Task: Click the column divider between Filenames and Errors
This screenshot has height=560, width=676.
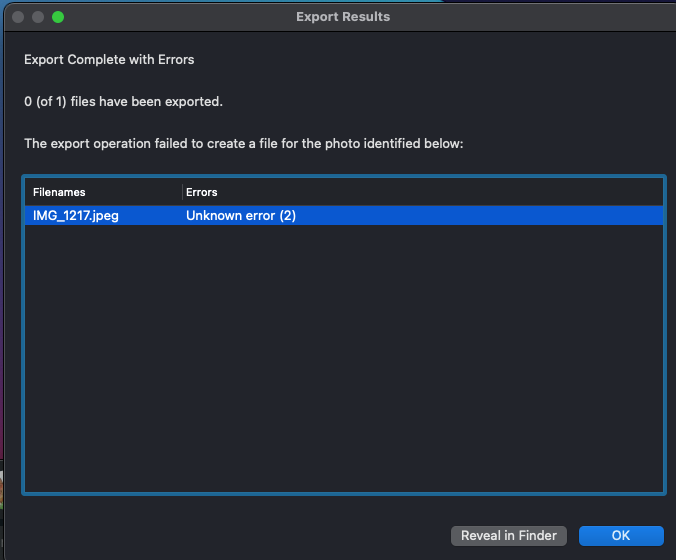Action: click(182, 192)
